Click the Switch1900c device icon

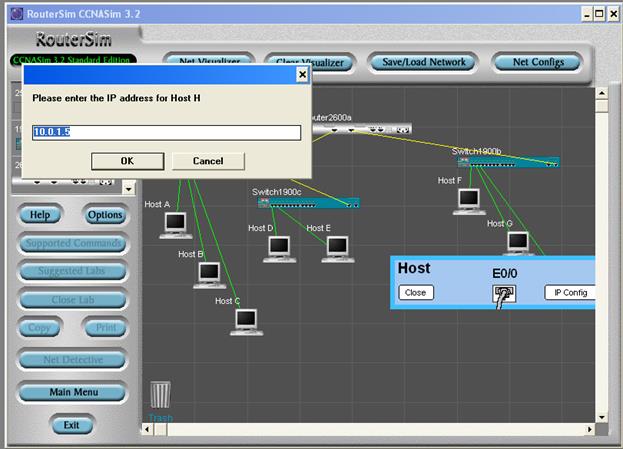coord(308,203)
